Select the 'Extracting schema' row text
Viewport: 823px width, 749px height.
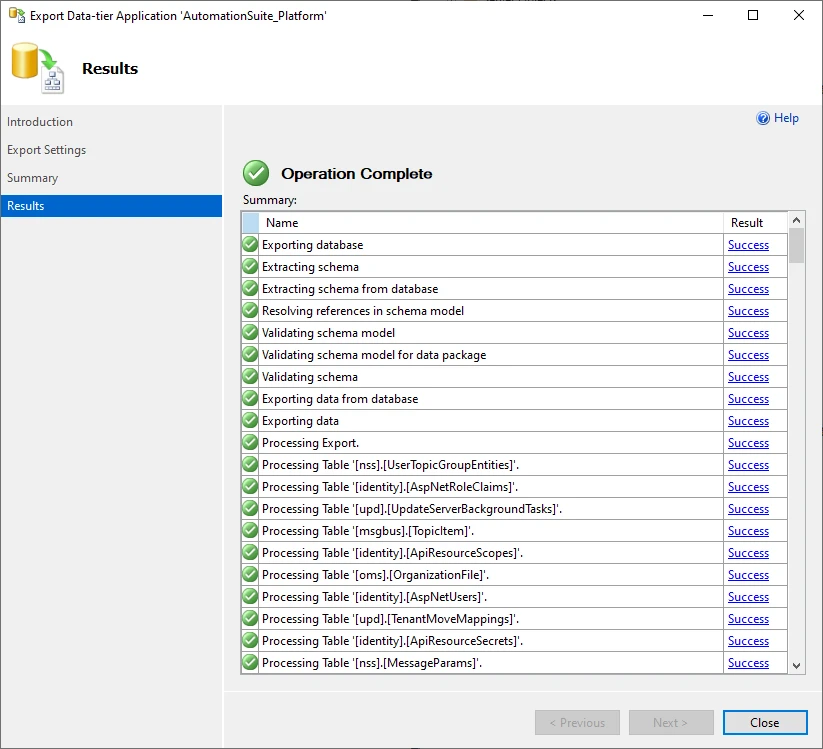point(310,267)
